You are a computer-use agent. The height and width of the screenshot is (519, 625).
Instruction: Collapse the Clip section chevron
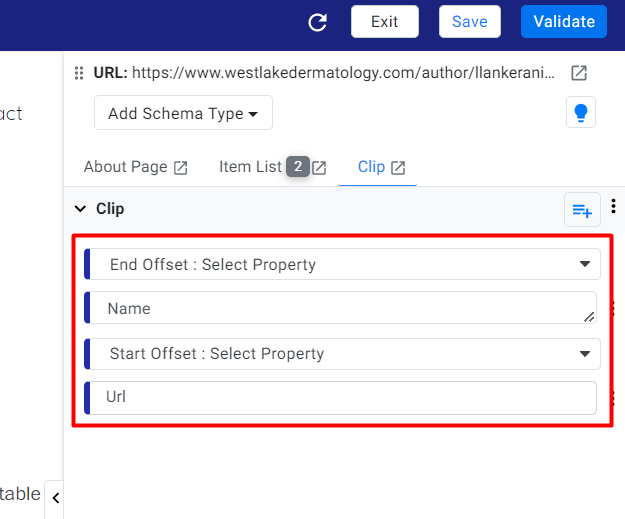pyautogui.click(x=81, y=208)
